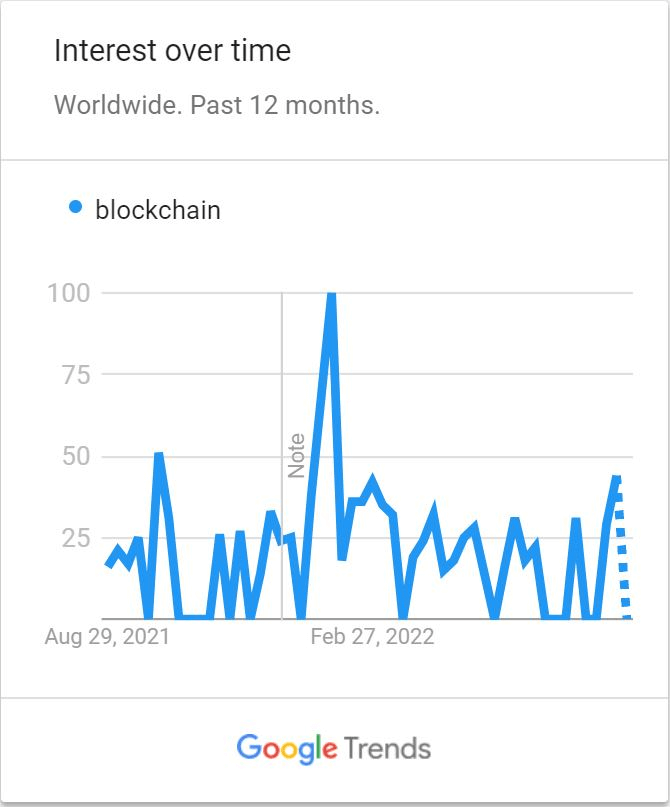670x807 pixels.
Task: Click the Past 12 months text
Action: click(x=285, y=105)
